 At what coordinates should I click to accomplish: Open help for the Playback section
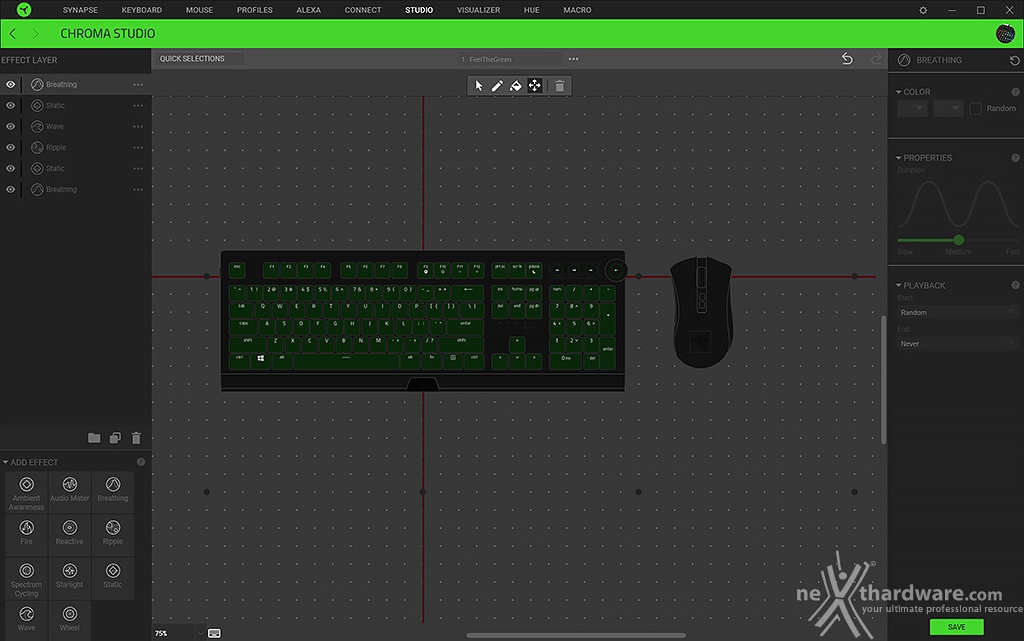[x=1016, y=285]
